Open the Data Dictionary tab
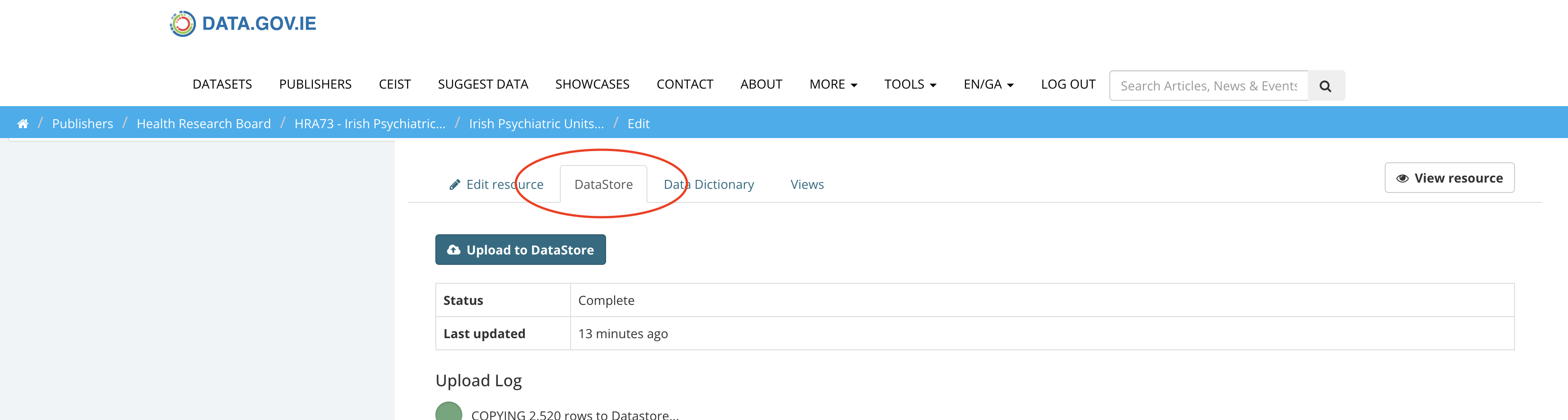The image size is (1568, 420). coord(709,185)
